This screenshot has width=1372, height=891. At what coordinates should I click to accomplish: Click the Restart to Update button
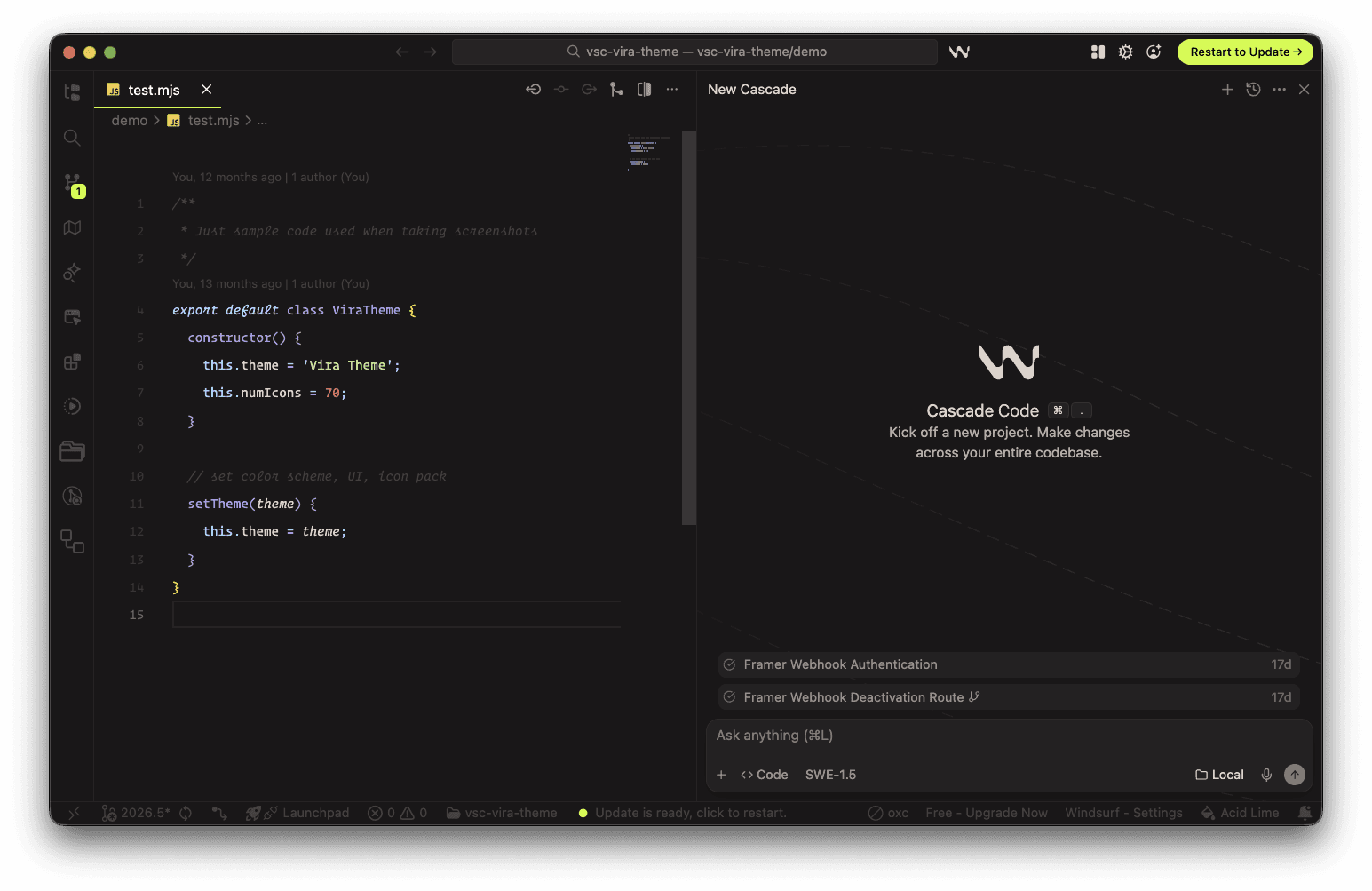(x=1245, y=52)
